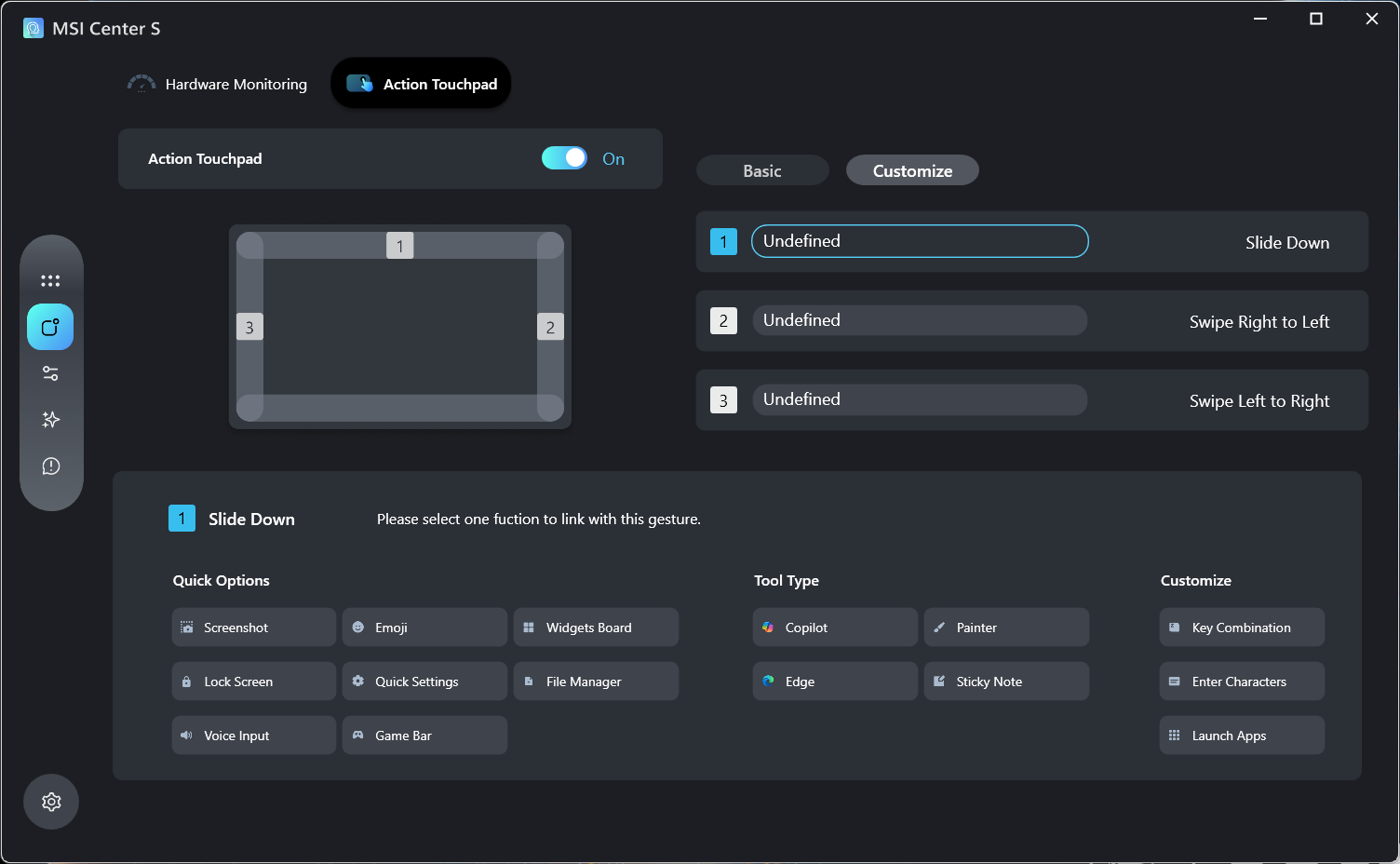1400x864 pixels.
Task: Open the support alert icon in sidebar
Action: [x=50, y=466]
